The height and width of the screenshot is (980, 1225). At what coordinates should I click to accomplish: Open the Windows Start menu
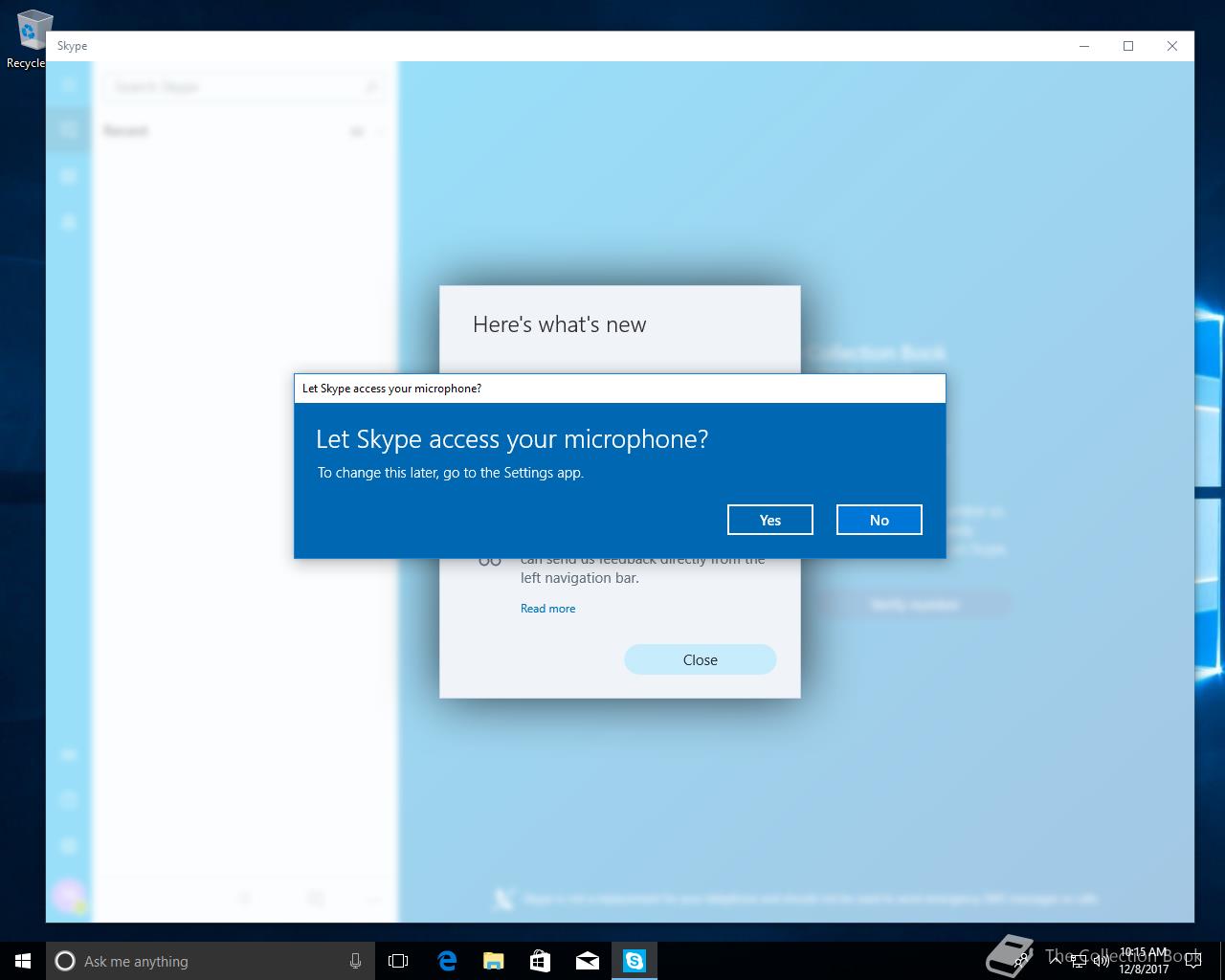[x=23, y=961]
